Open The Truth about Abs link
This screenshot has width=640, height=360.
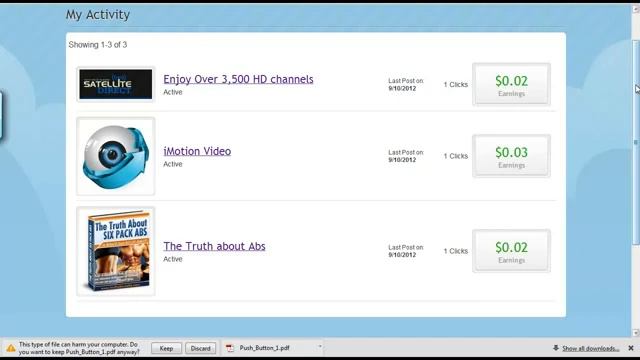tap(214, 246)
